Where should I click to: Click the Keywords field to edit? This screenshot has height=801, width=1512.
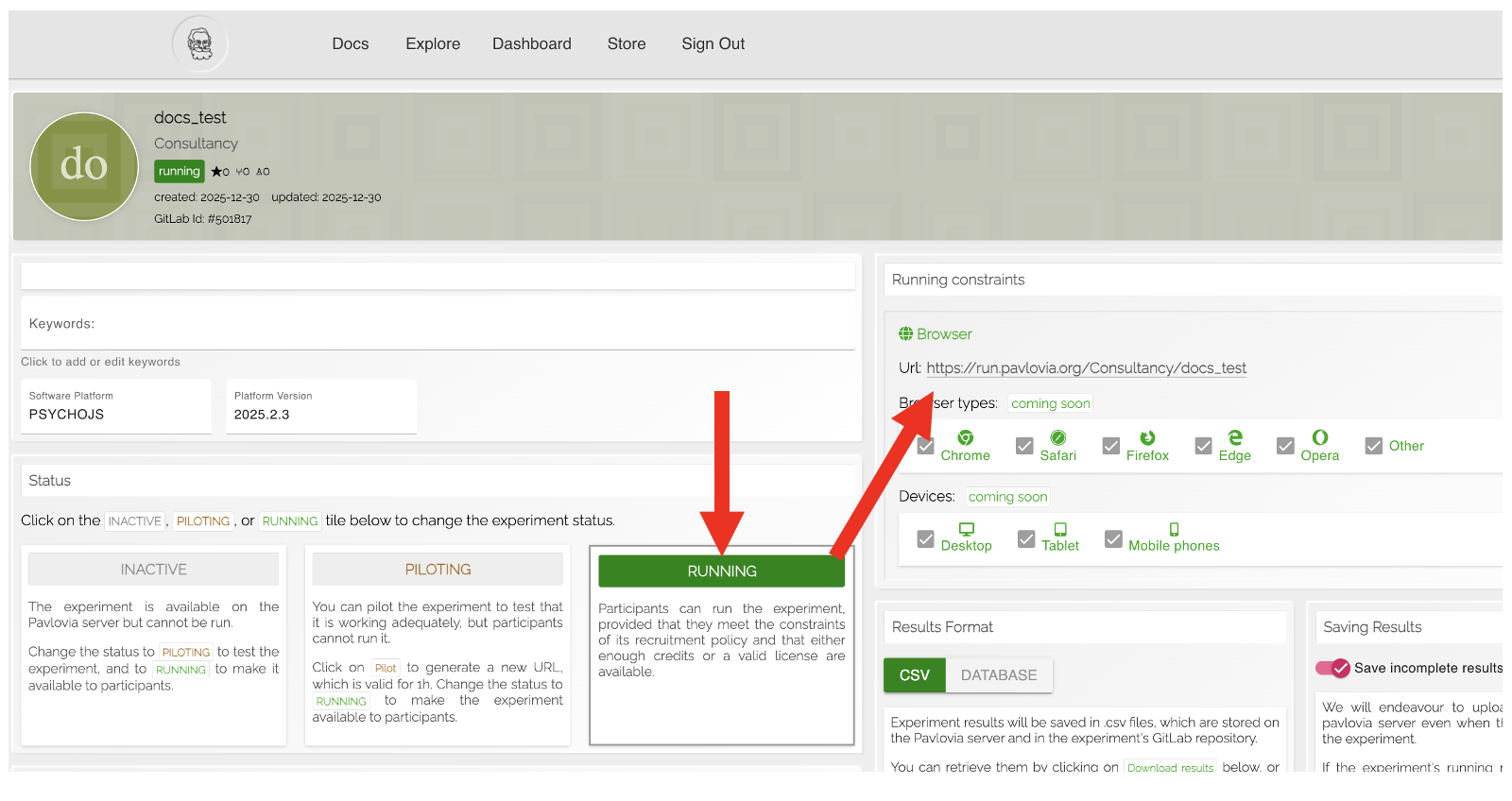[437, 324]
